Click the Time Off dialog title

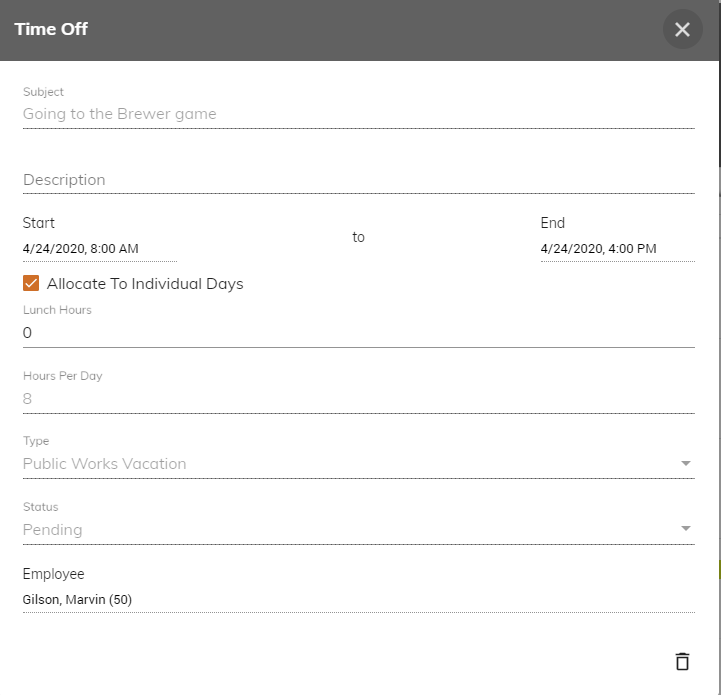pyautogui.click(x=51, y=29)
